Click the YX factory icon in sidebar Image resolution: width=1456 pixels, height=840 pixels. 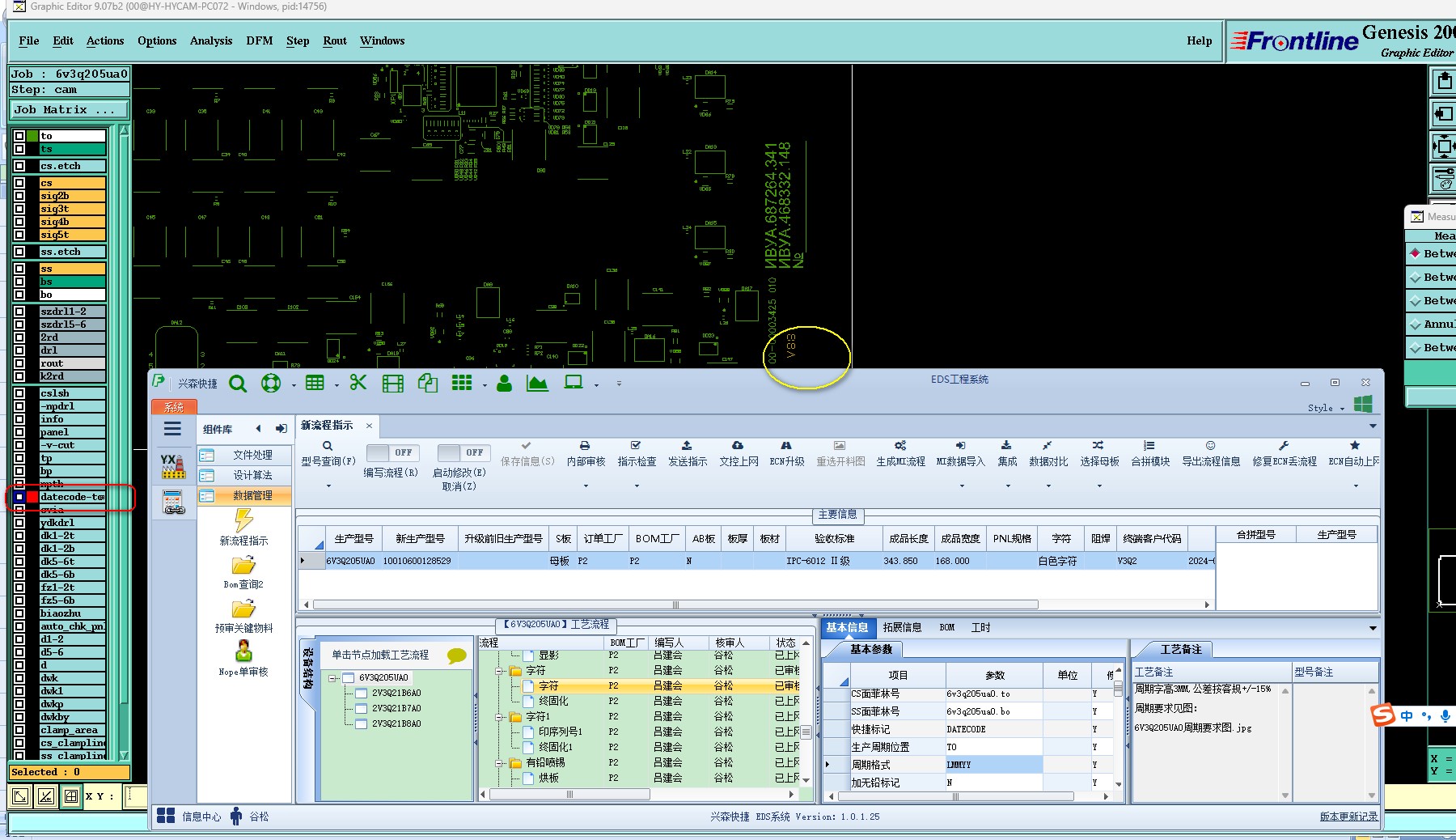(173, 465)
